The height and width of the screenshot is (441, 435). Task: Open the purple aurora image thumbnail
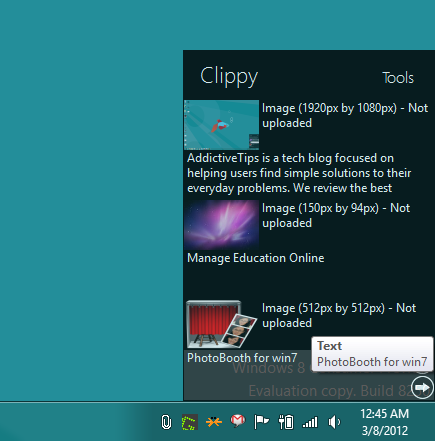pyautogui.click(x=221, y=225)
